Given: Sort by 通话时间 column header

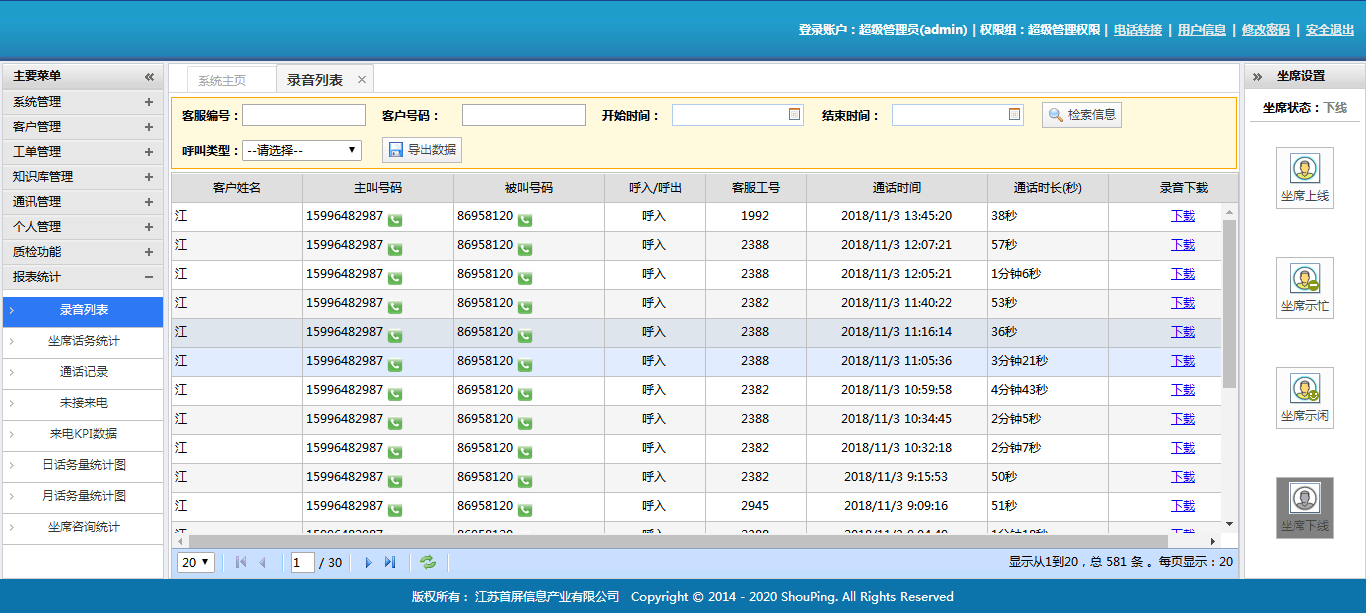Looking at the screenshot, I should coord(897,188).
